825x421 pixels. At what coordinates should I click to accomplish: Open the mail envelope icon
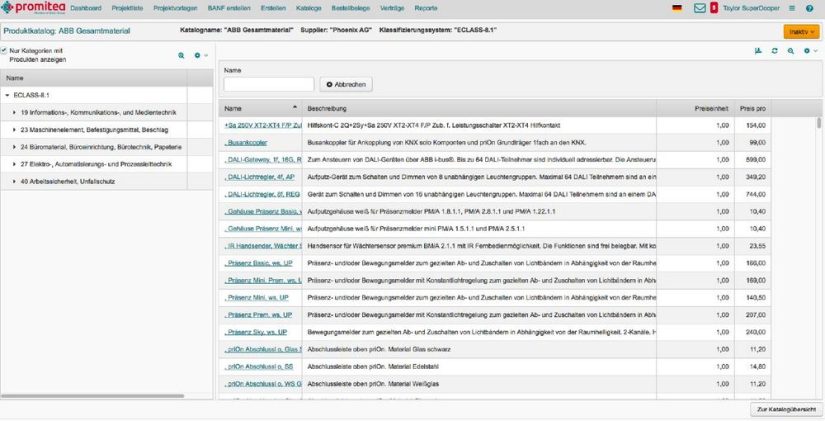click(699, 8)
